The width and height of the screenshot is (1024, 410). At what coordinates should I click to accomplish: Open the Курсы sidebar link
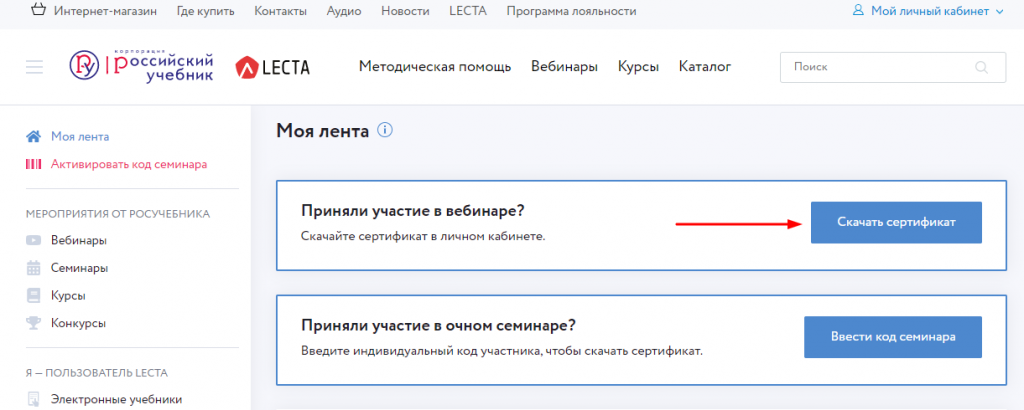[x=69, y=295]
